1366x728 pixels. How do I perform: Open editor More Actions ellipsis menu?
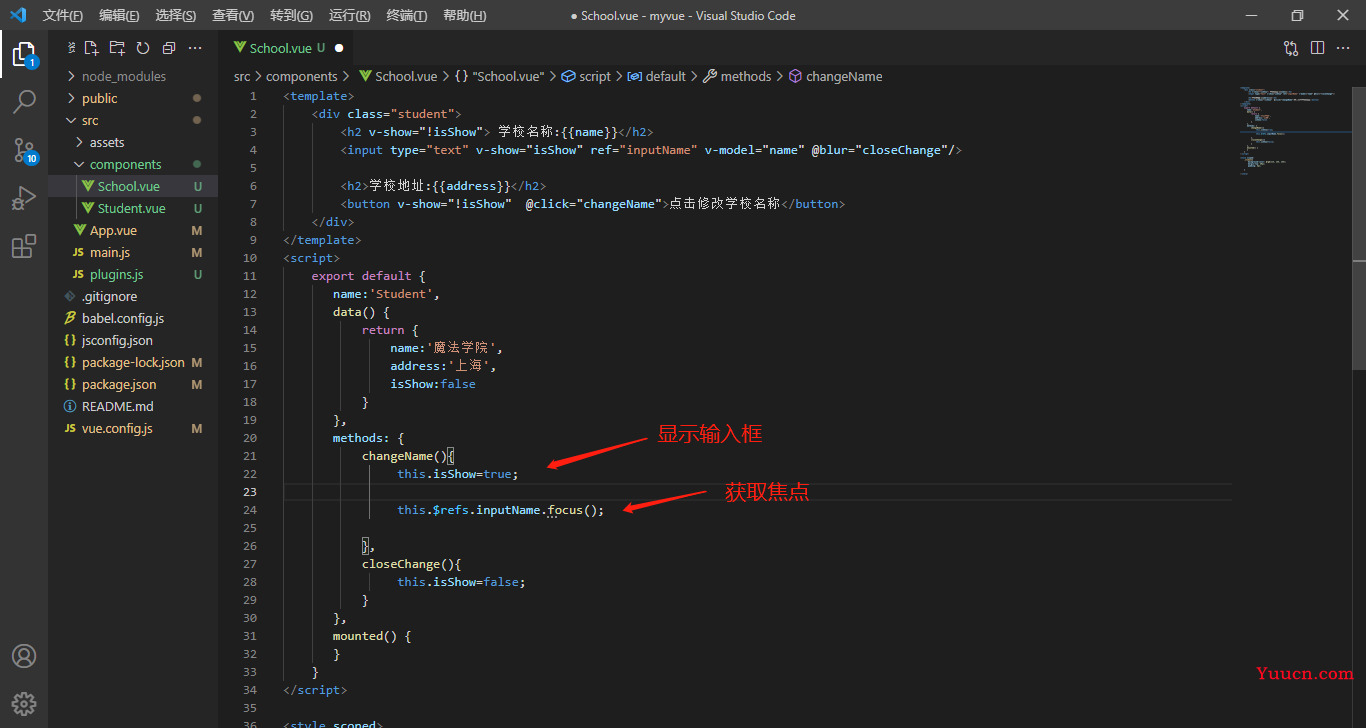click(1343, 48)
